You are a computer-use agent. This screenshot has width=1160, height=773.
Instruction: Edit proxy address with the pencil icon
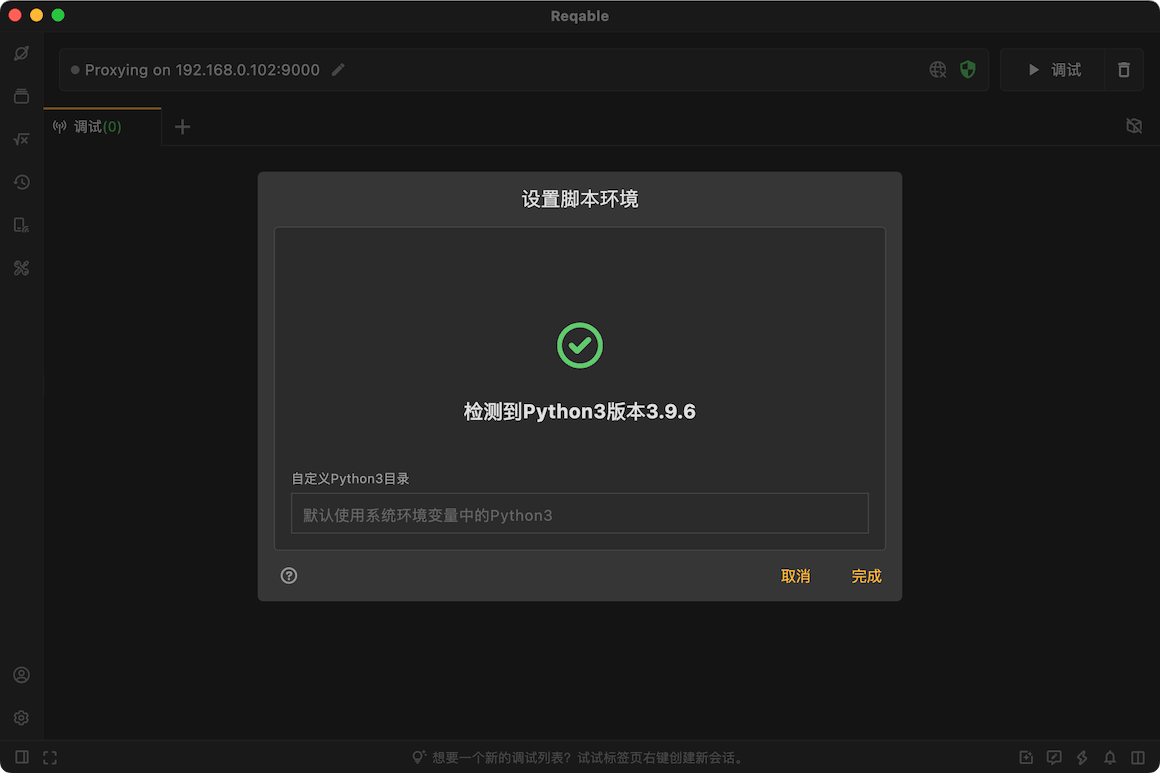coord(338,70)
